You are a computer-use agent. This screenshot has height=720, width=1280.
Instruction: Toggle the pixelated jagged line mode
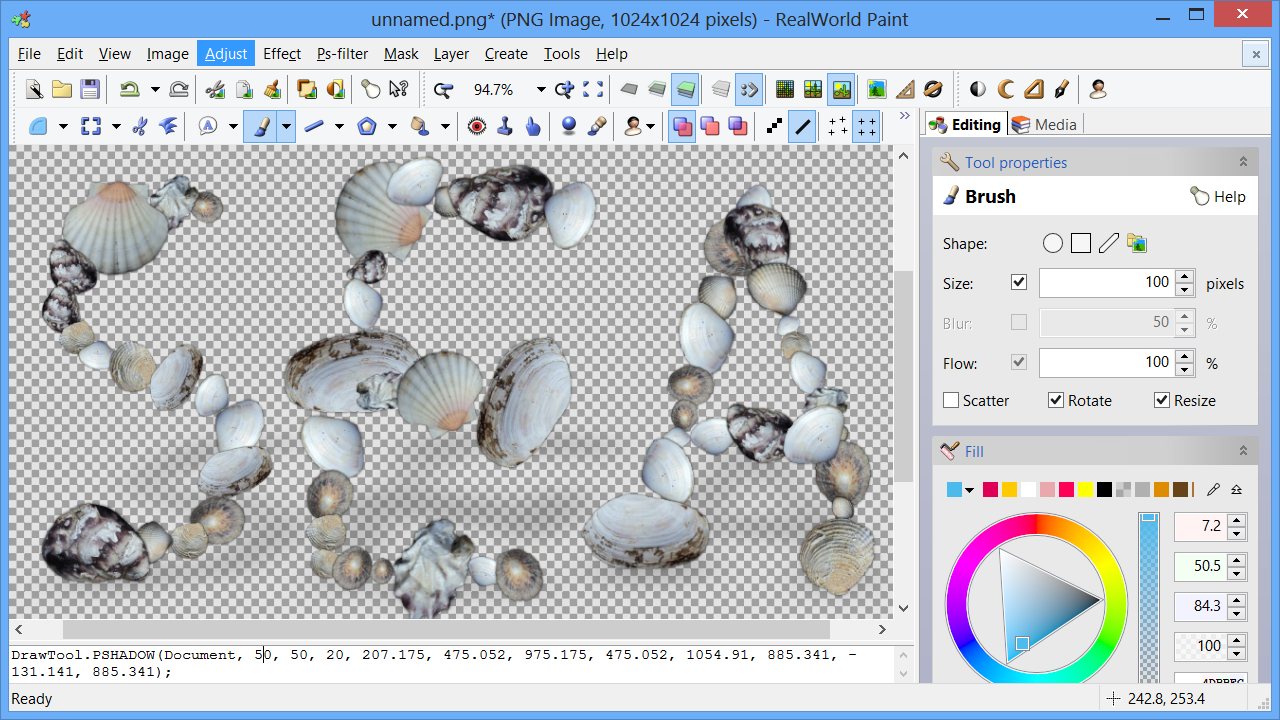774,126
